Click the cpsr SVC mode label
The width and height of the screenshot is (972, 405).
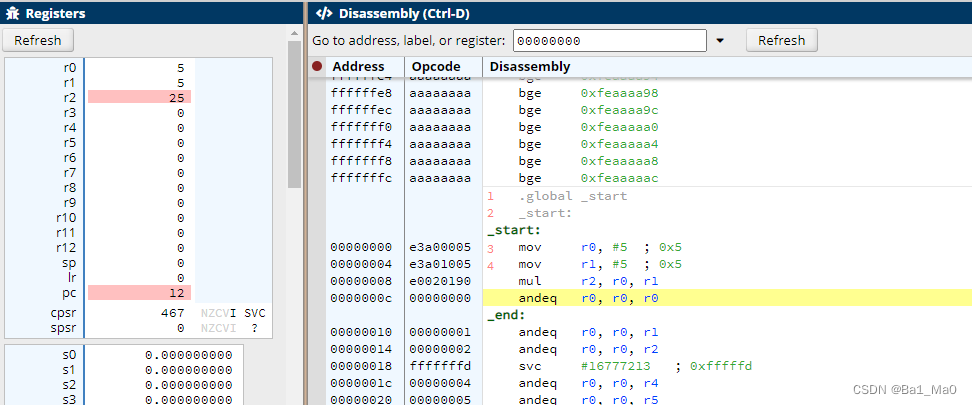tap(254, 313)
